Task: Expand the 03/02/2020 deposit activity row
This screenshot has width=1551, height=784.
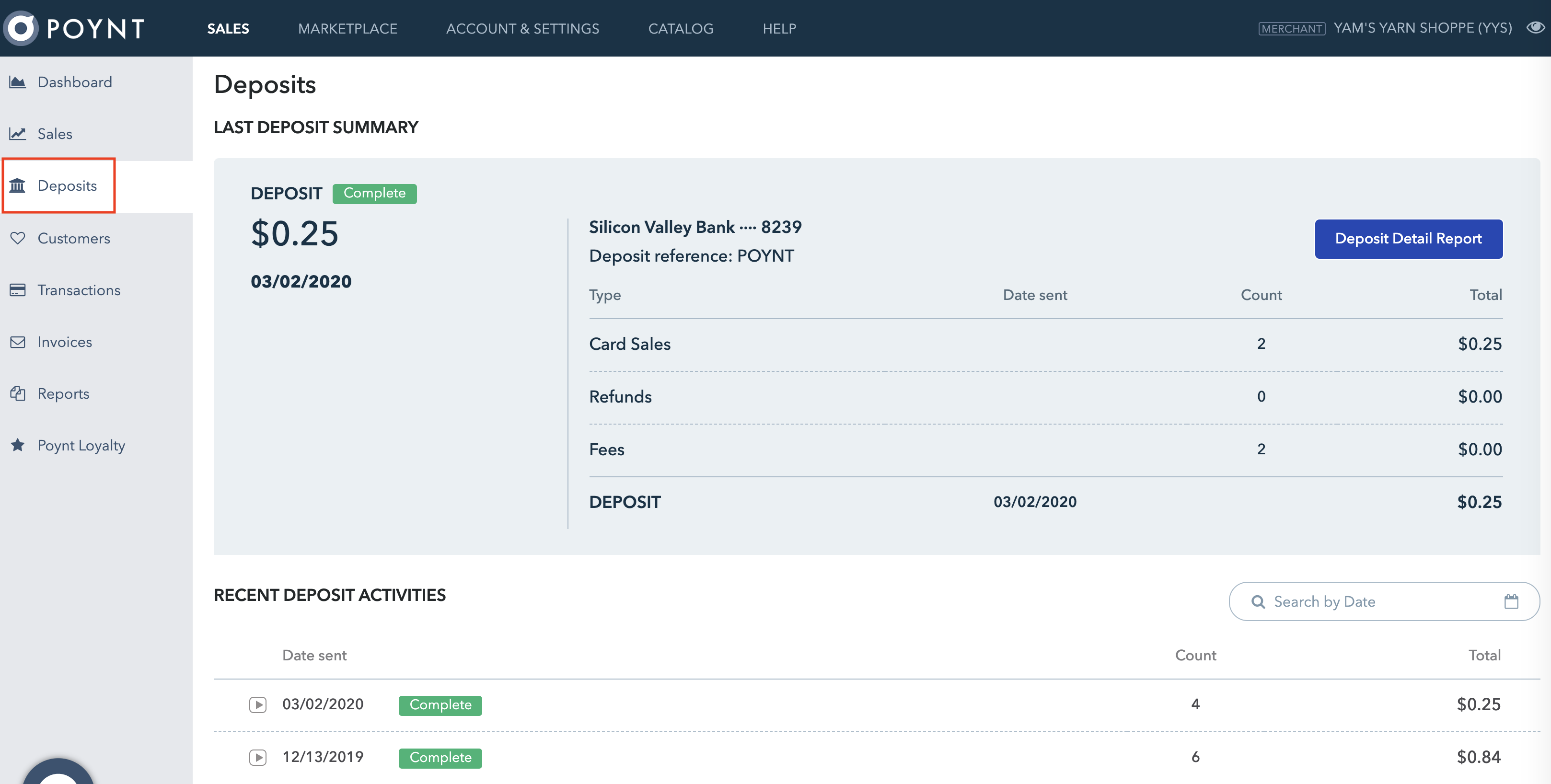Action: [258, 704]
